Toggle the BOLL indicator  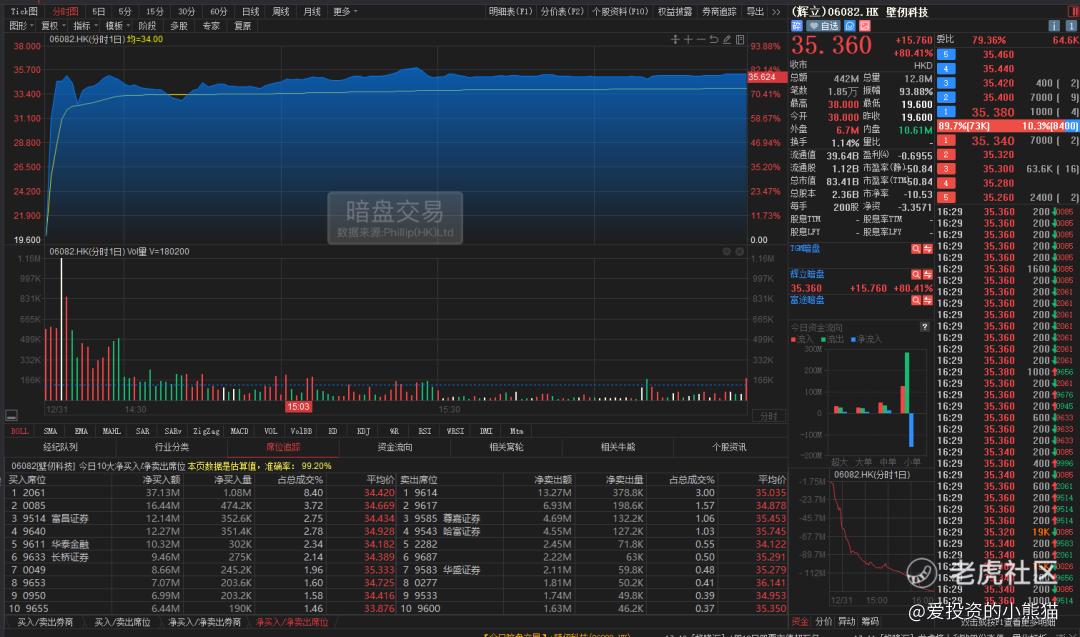coord(19,431)
